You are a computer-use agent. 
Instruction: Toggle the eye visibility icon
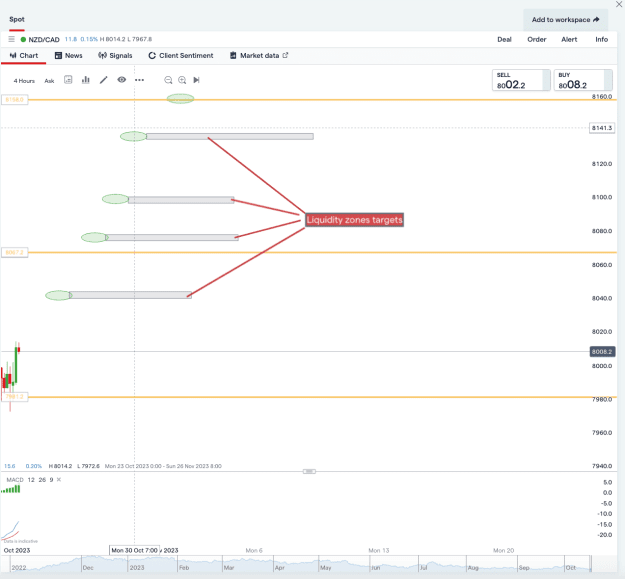122,80
